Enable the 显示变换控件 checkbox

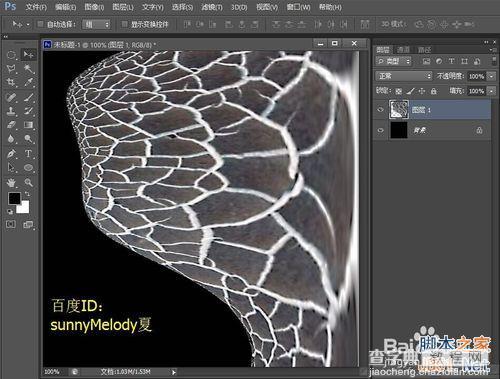(124, 24)
